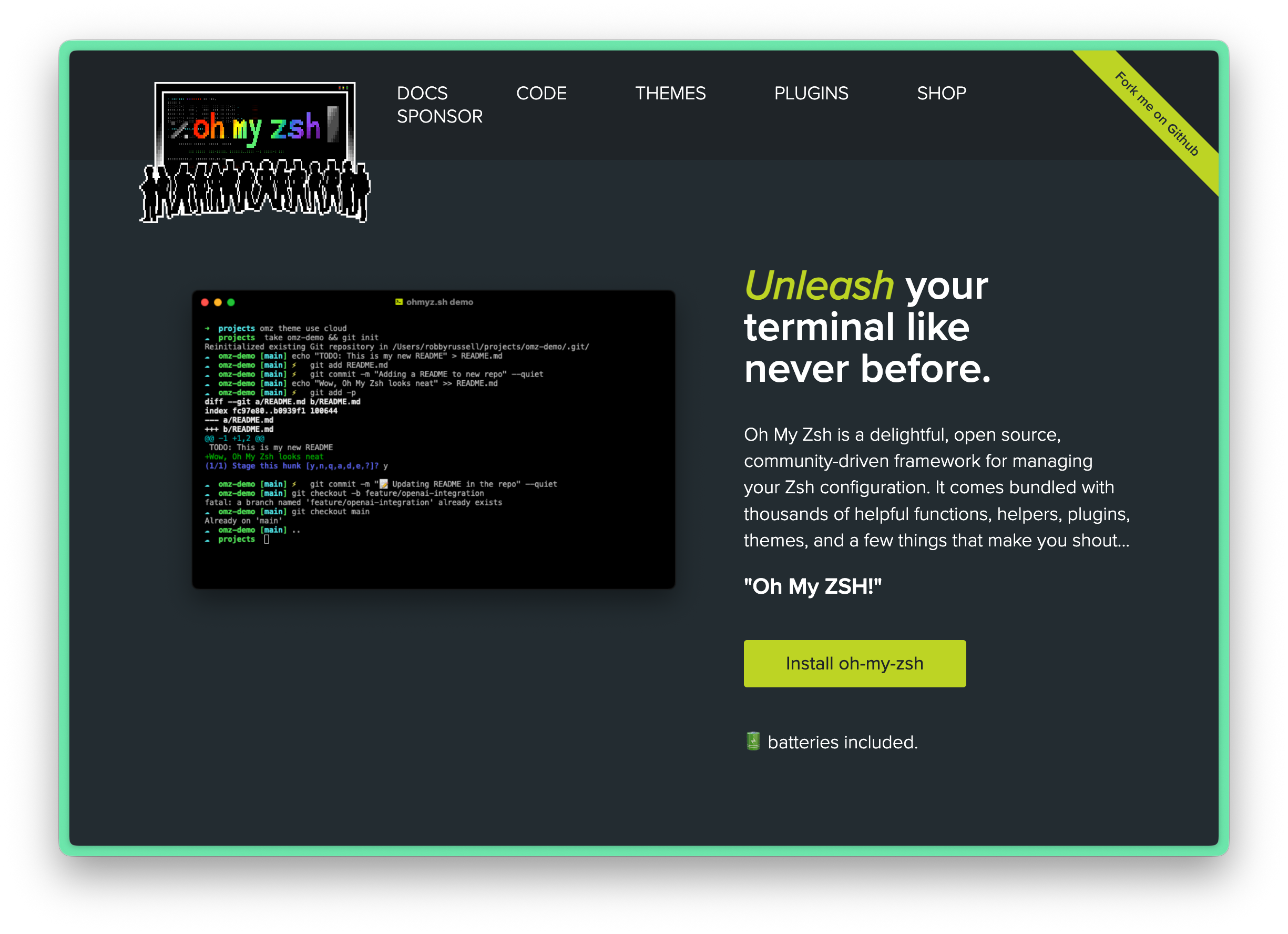Click the ohmyz.sh demo title text
Screen dimensions: 1288x934
coord(438,302)
